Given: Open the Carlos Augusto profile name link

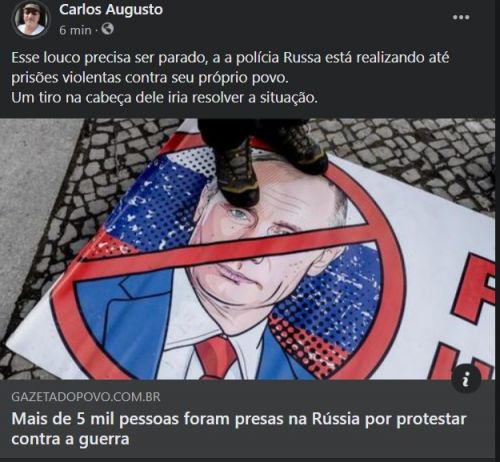Looking at the screenshot, I should (111, 10).
